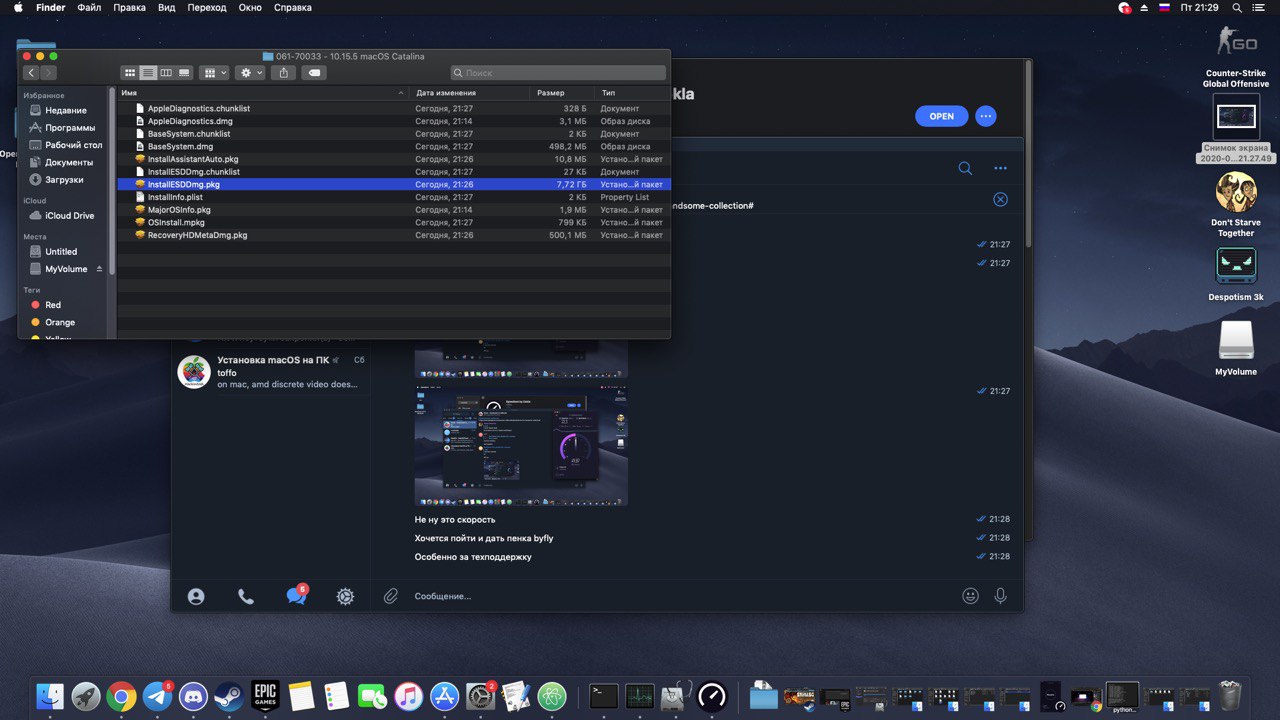Open the Finder group-by dropdown
This screenshot has height=720, width=1280.
coord(214,73)
